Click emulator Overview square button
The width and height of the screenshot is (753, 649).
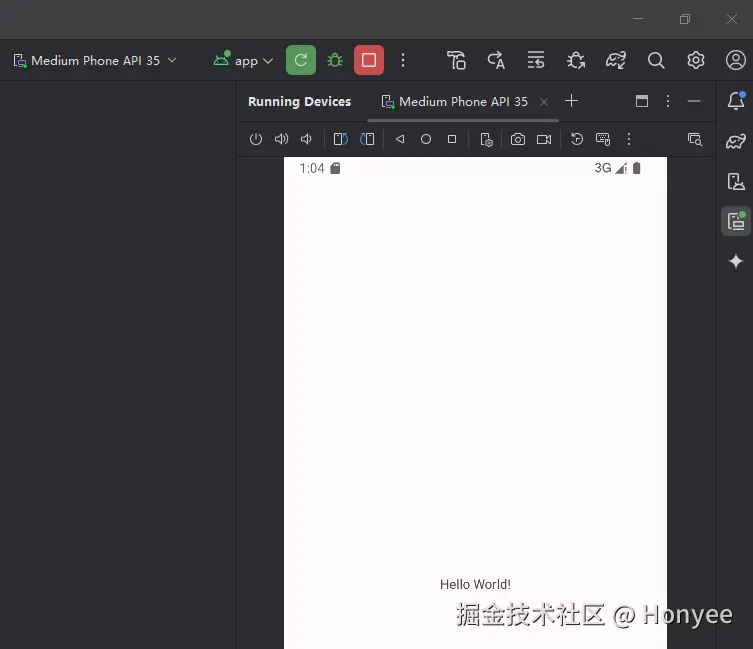click(x=452, y=139)
